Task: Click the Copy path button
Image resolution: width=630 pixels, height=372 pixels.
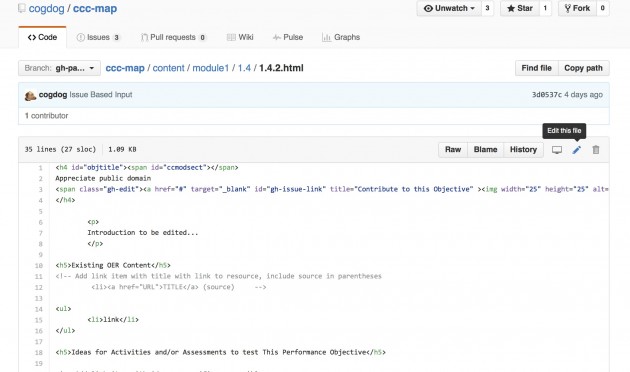Action: click(583, 68)
